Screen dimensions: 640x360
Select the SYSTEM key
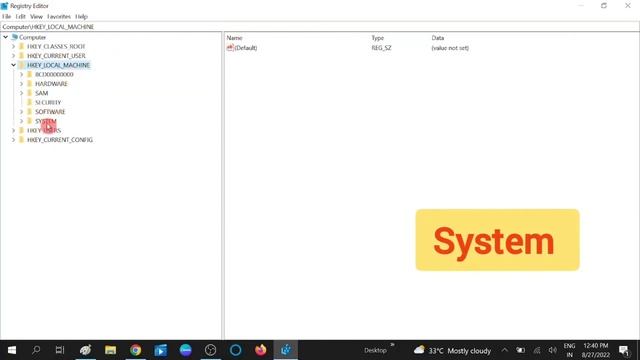[46, 121]
